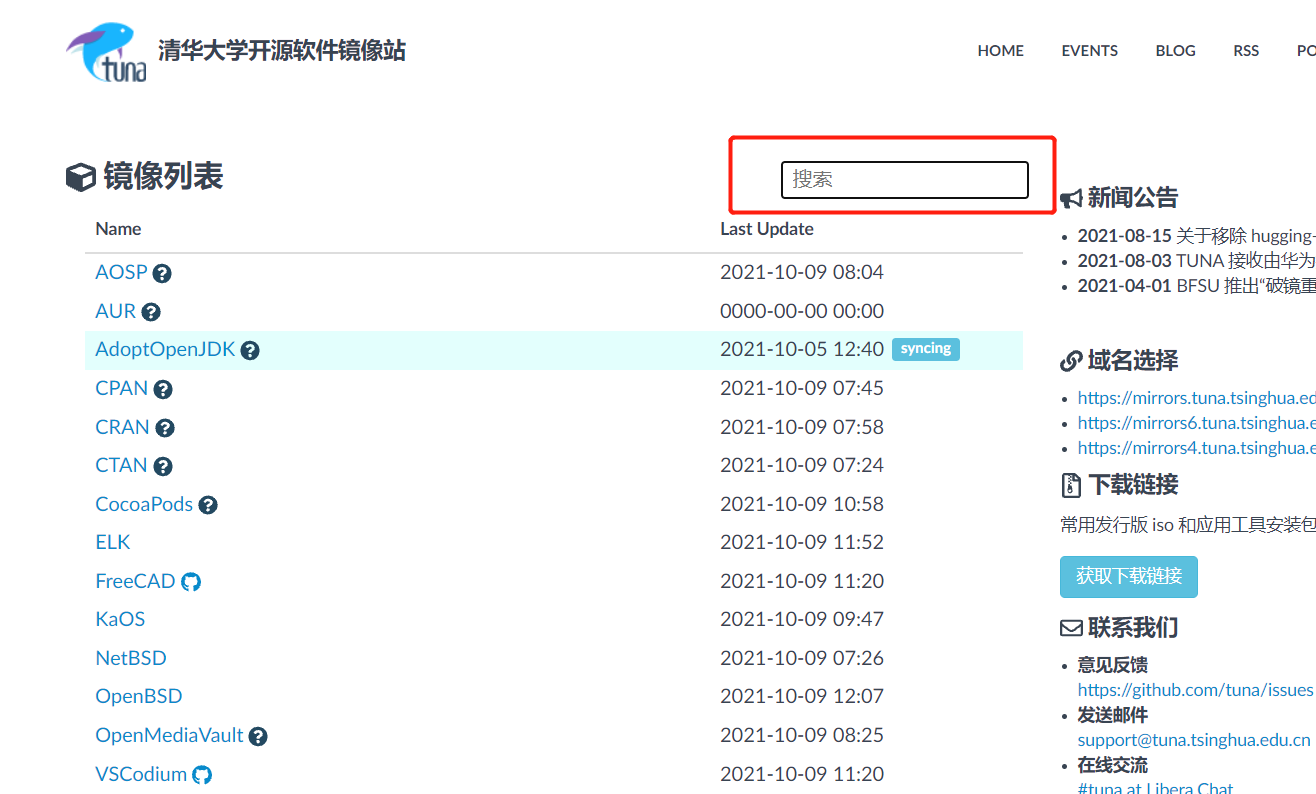Open BLOG navigation item

pyautogui.click(x=1175, y=51)
